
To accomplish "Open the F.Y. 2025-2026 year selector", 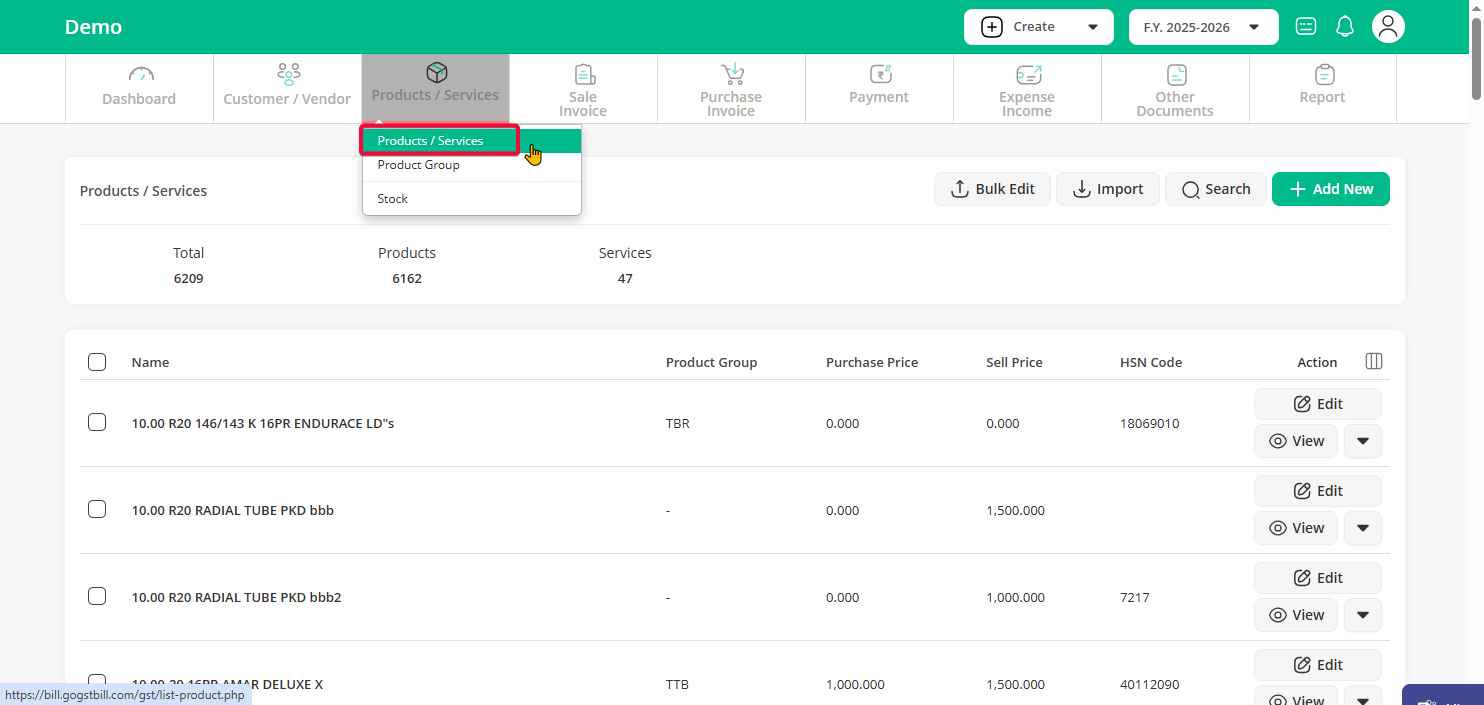I will pyautogui.click(x=1203, y=27).
